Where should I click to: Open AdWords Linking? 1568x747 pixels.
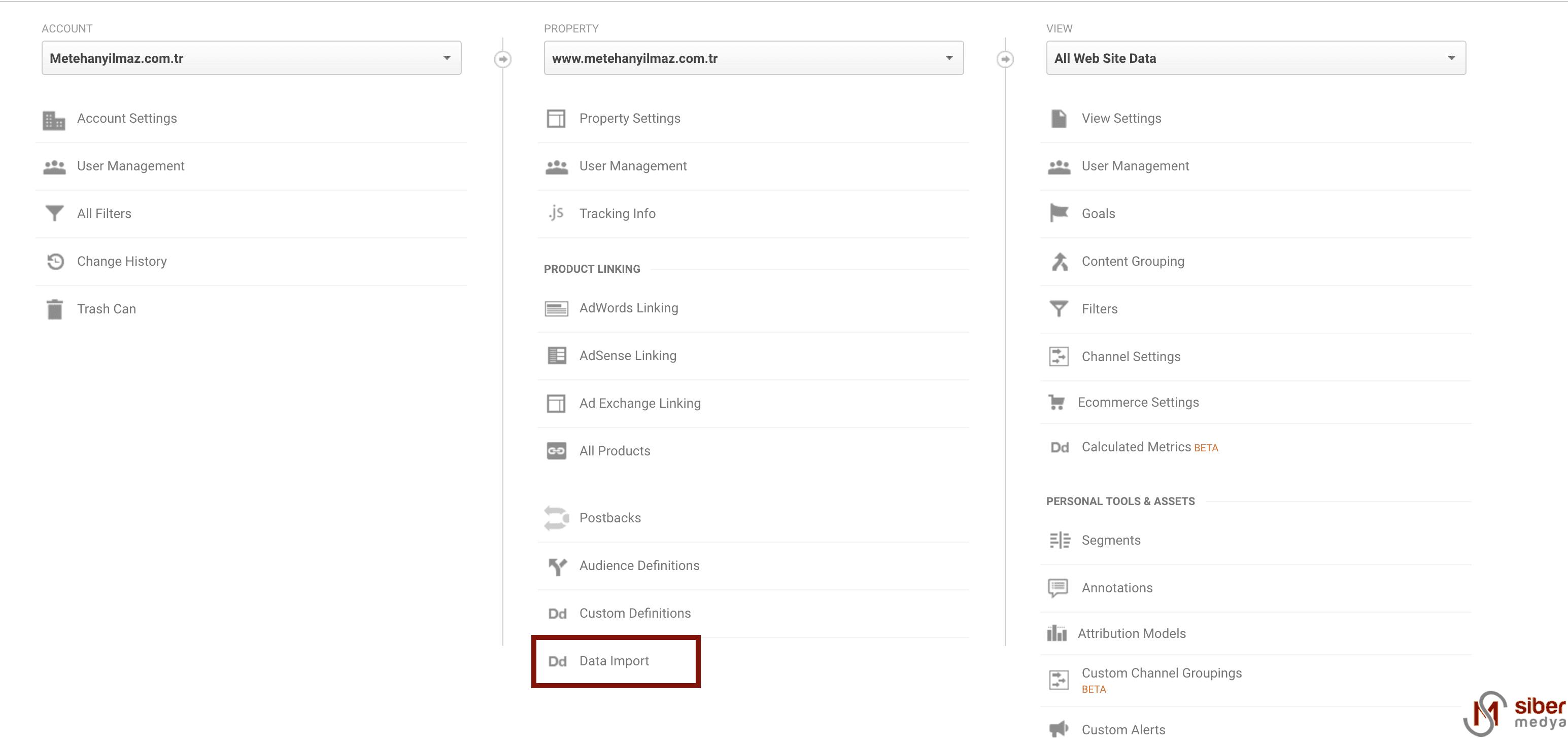point(628,308)
